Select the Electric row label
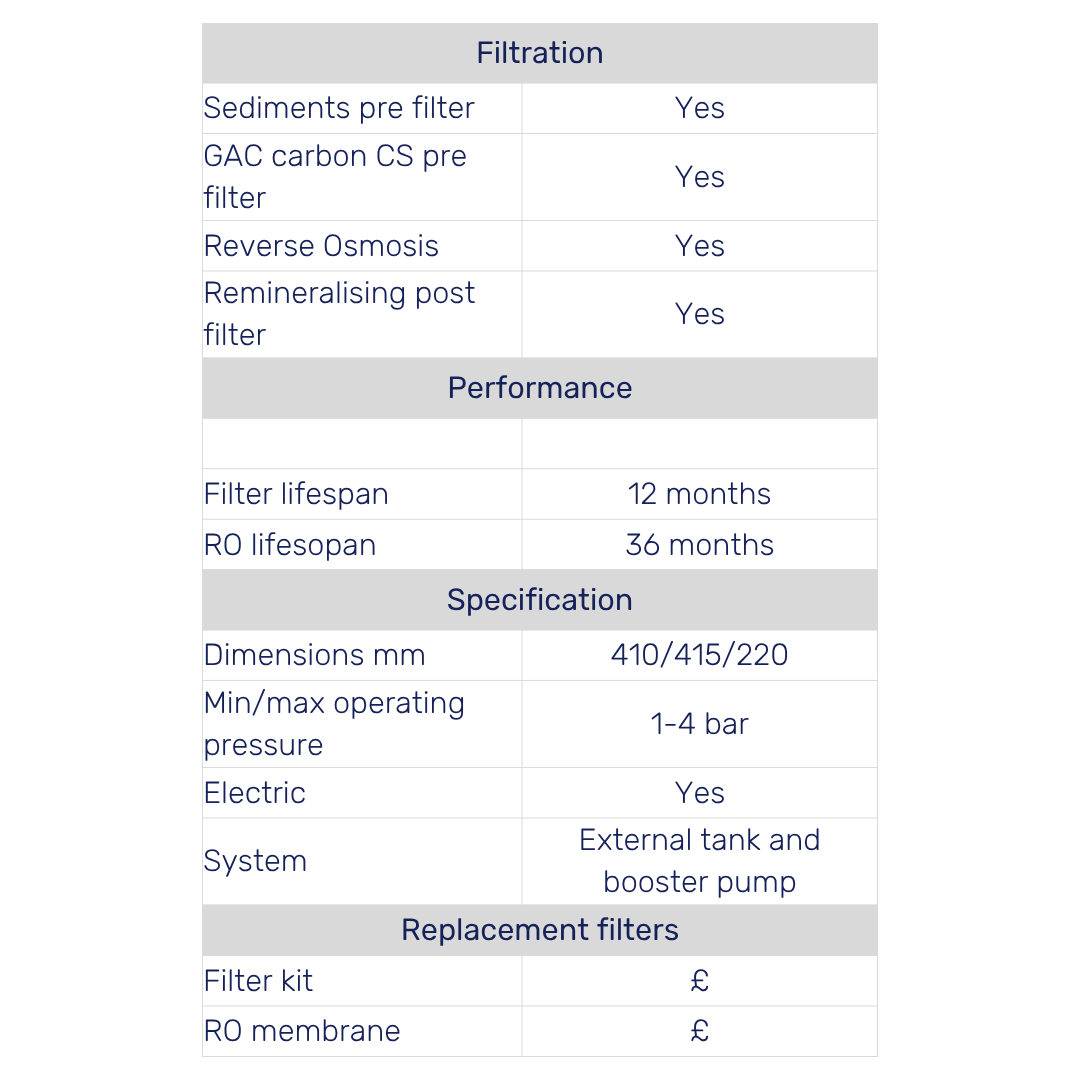 coord(254,793)
